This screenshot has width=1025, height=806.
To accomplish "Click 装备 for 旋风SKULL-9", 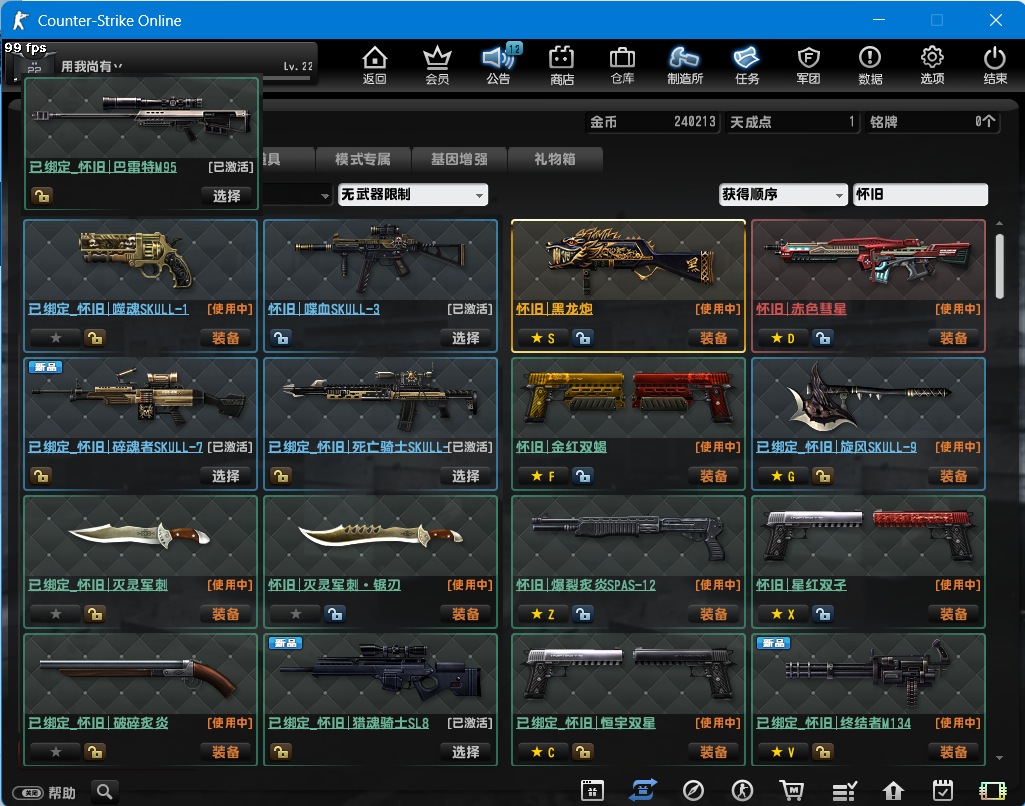I will click(x=953, y=476).
